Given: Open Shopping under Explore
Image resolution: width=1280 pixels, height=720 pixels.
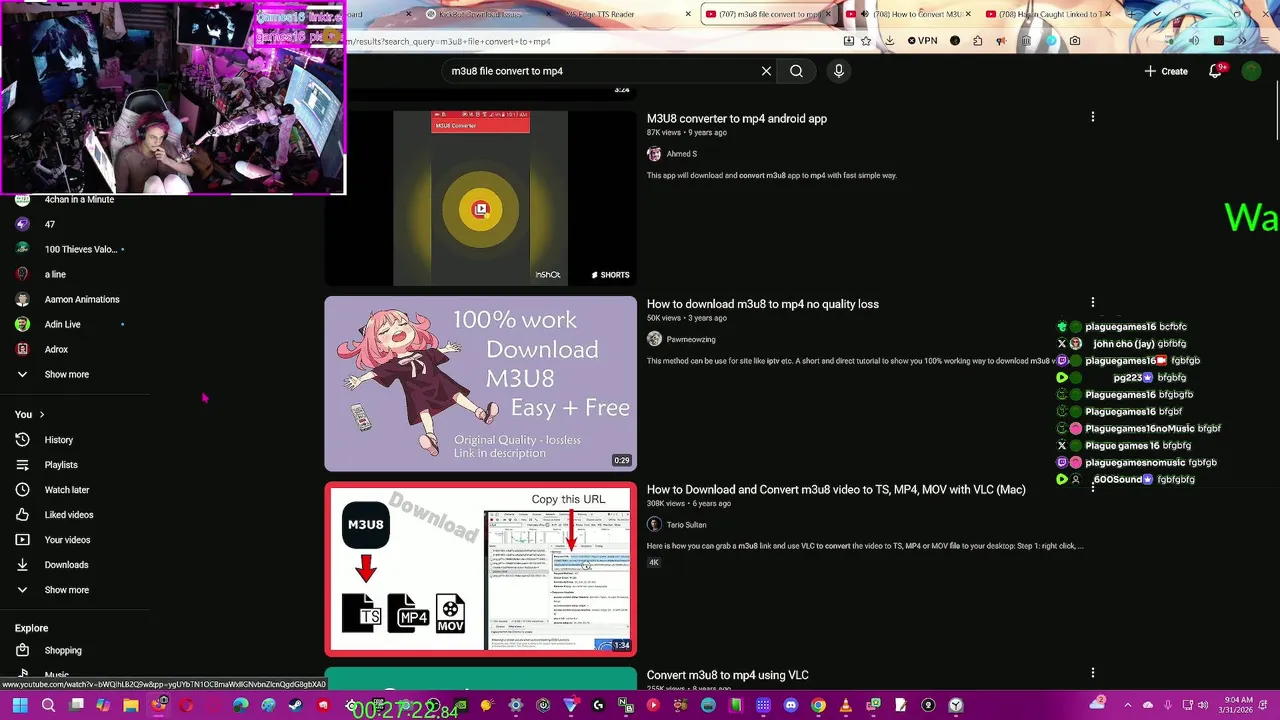Looking at the screenshot, I should coord(62,650).
